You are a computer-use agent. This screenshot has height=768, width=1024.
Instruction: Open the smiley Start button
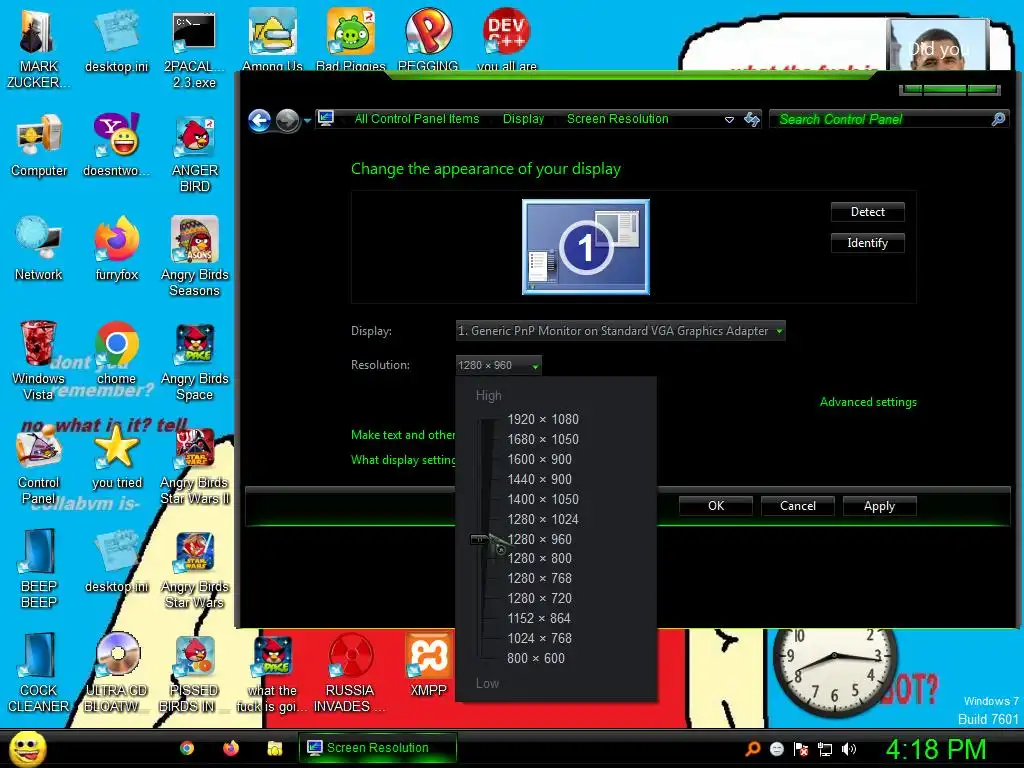point(27,749)
